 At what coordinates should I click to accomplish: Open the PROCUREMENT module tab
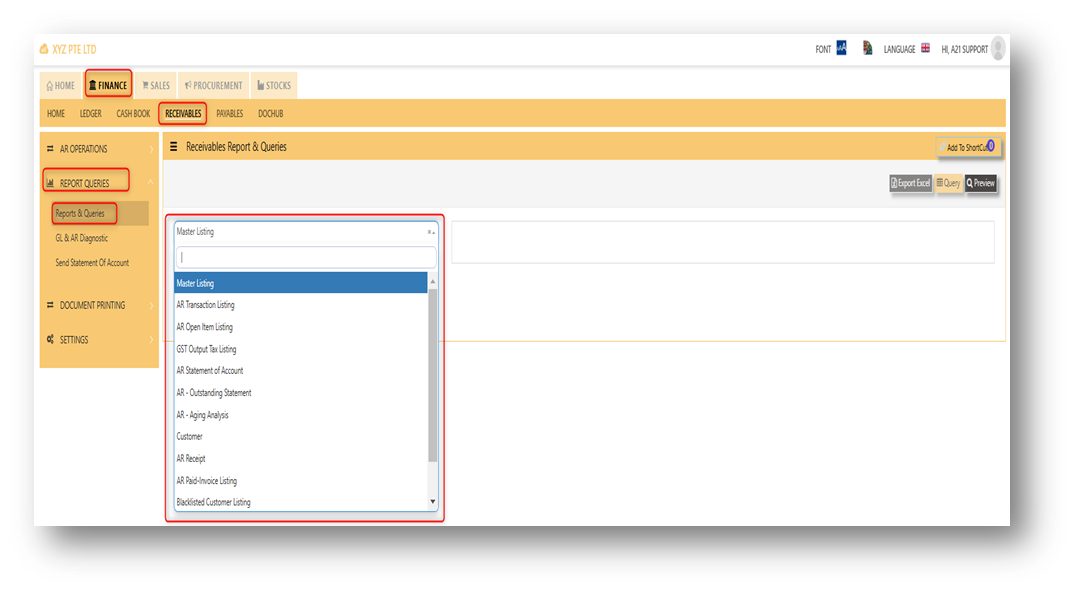coord(213,86)
